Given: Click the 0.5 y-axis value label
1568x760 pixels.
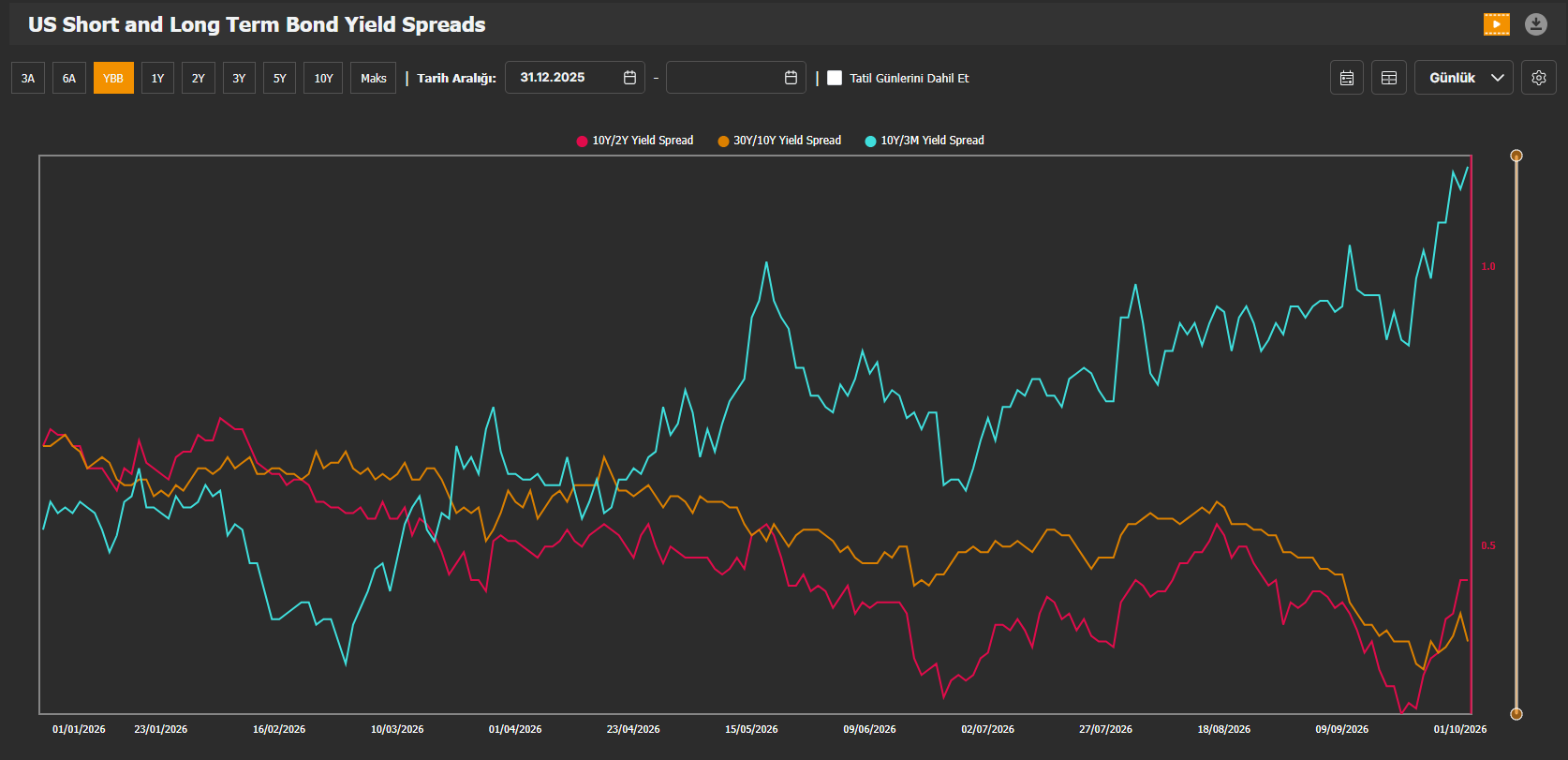Looking at the screenshot, I should pyautogui.click(x=1488, y=545).
